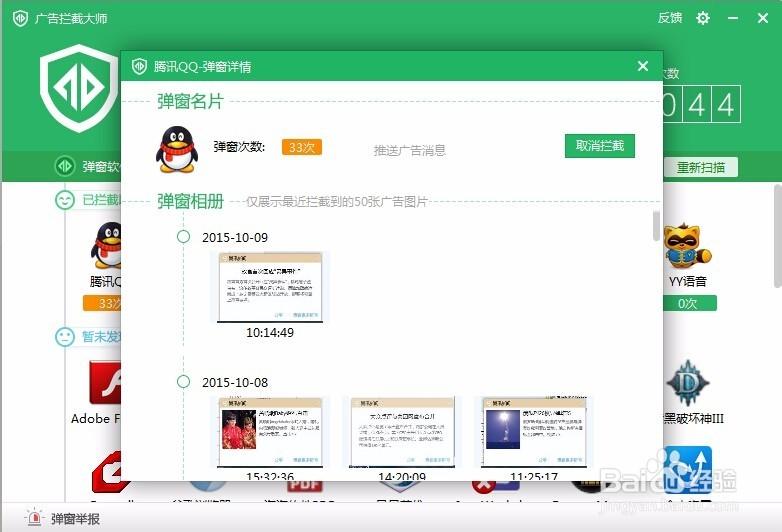The width and height of the screenshot is (782, 532).
Task: Click the QQ penguin icon in dialog
Action: 177,149
